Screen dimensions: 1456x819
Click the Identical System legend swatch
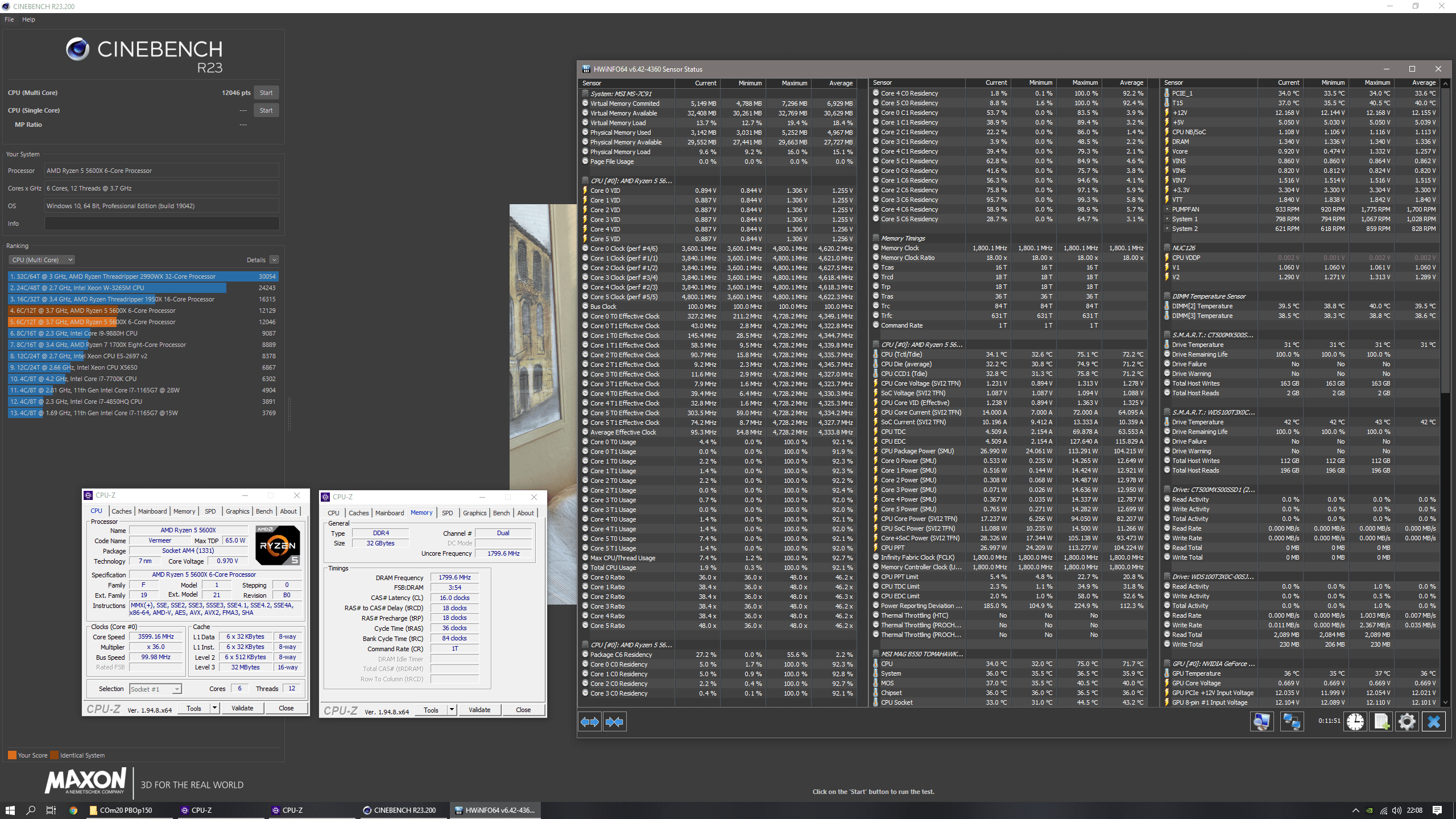click(55, 755)
